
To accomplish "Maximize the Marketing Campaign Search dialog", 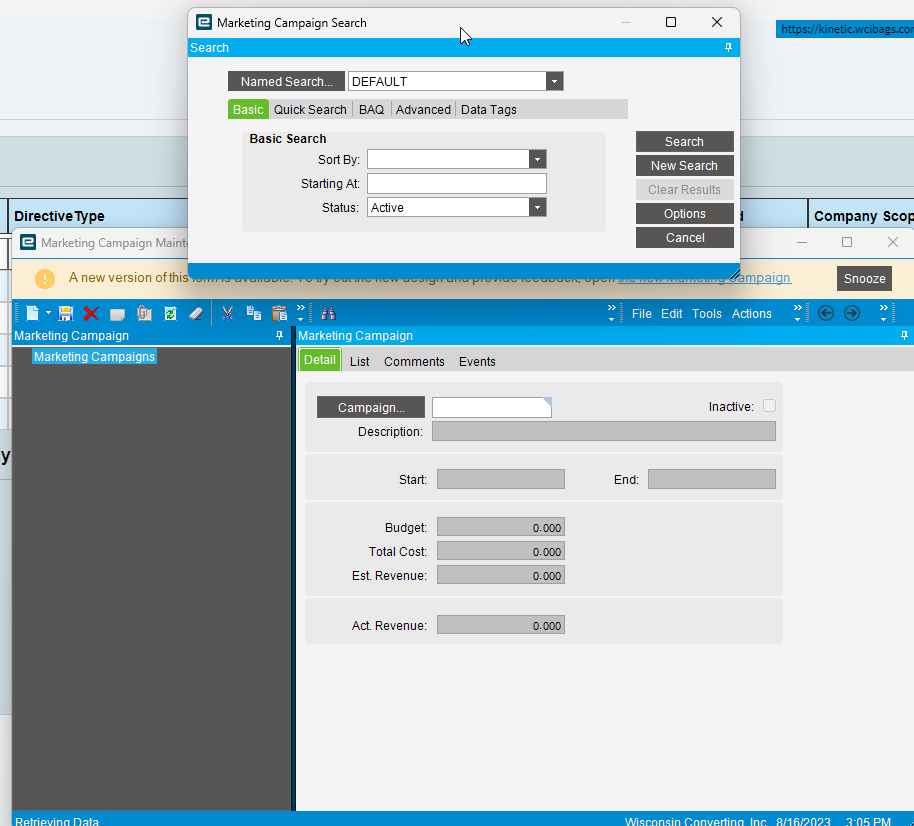I will tap(671, 22).
